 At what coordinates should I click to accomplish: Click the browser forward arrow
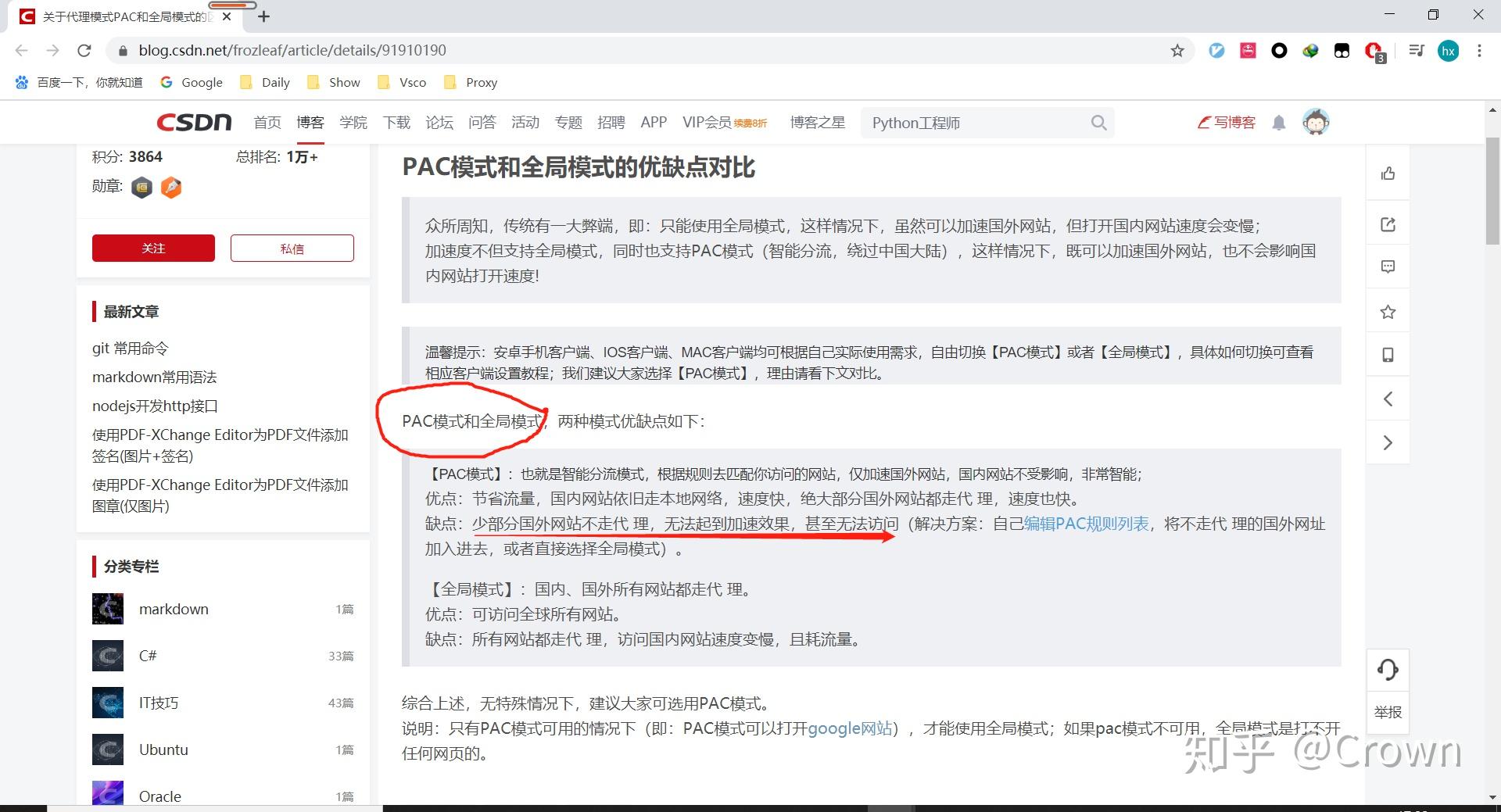point(52,51)
